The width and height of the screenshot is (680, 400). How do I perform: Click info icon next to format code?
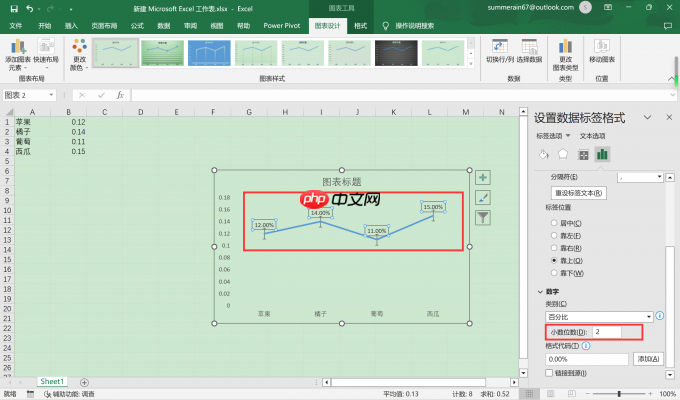586,346
